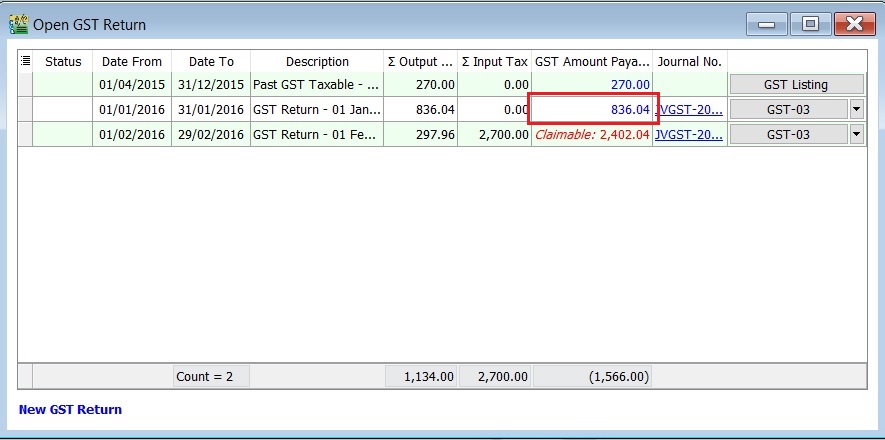Click row indicator for 01/02/2016 row
Image resolution: width=885 pixels, height=440 pixels.
click(x=25, y=134)
